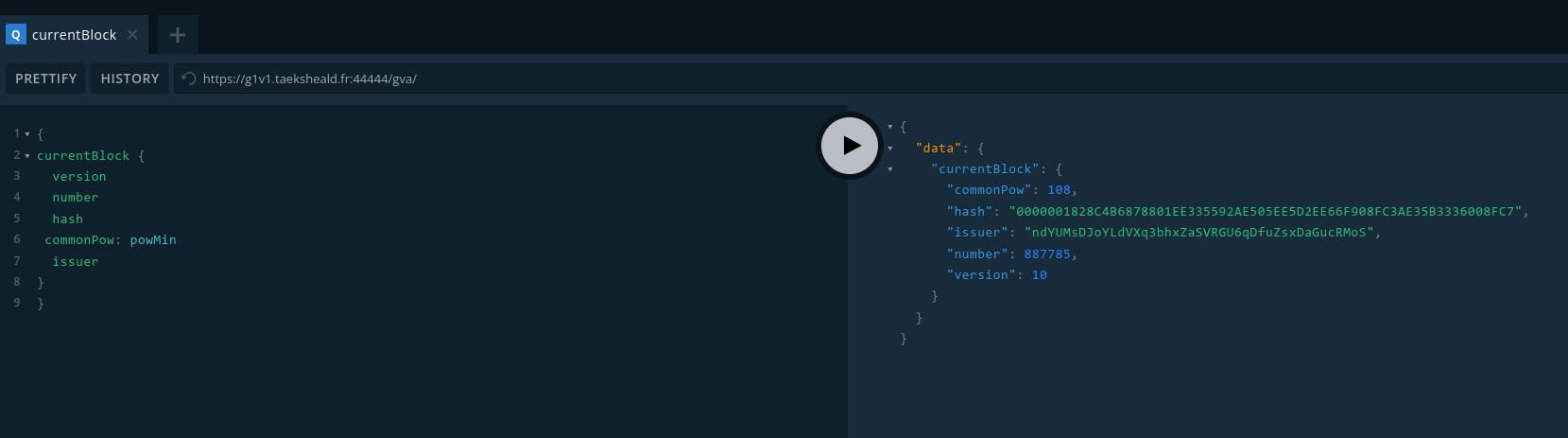Click the reload schema icon beside the URL

[x=189, y=79]
